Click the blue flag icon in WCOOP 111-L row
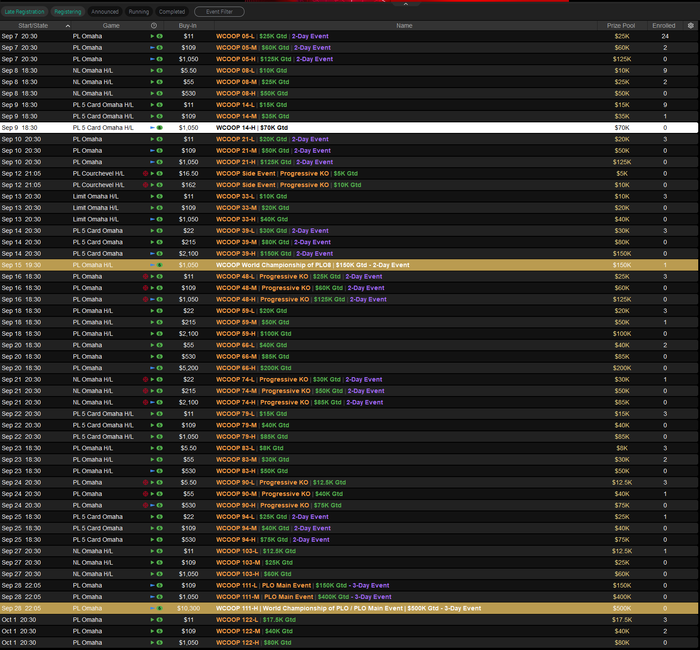The image size is (700, 650). tap(152, 586)
